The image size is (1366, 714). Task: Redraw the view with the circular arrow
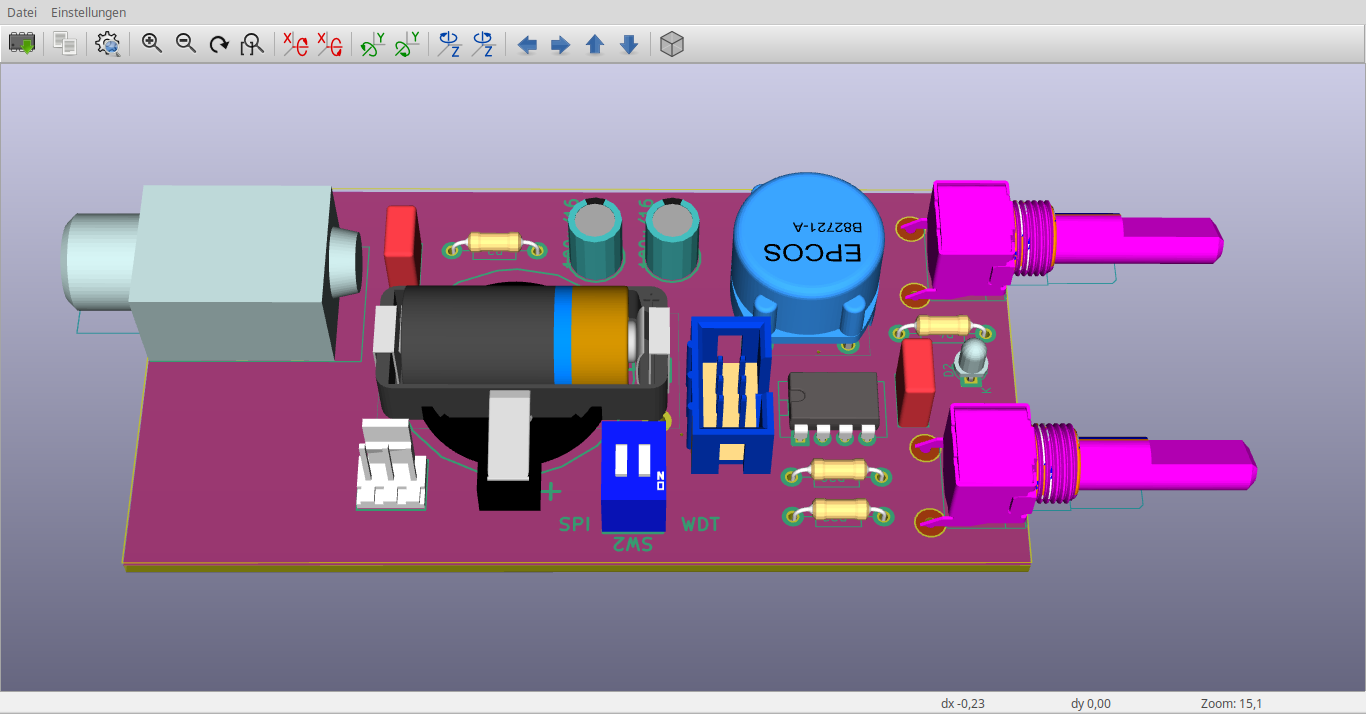coord(219,44)
